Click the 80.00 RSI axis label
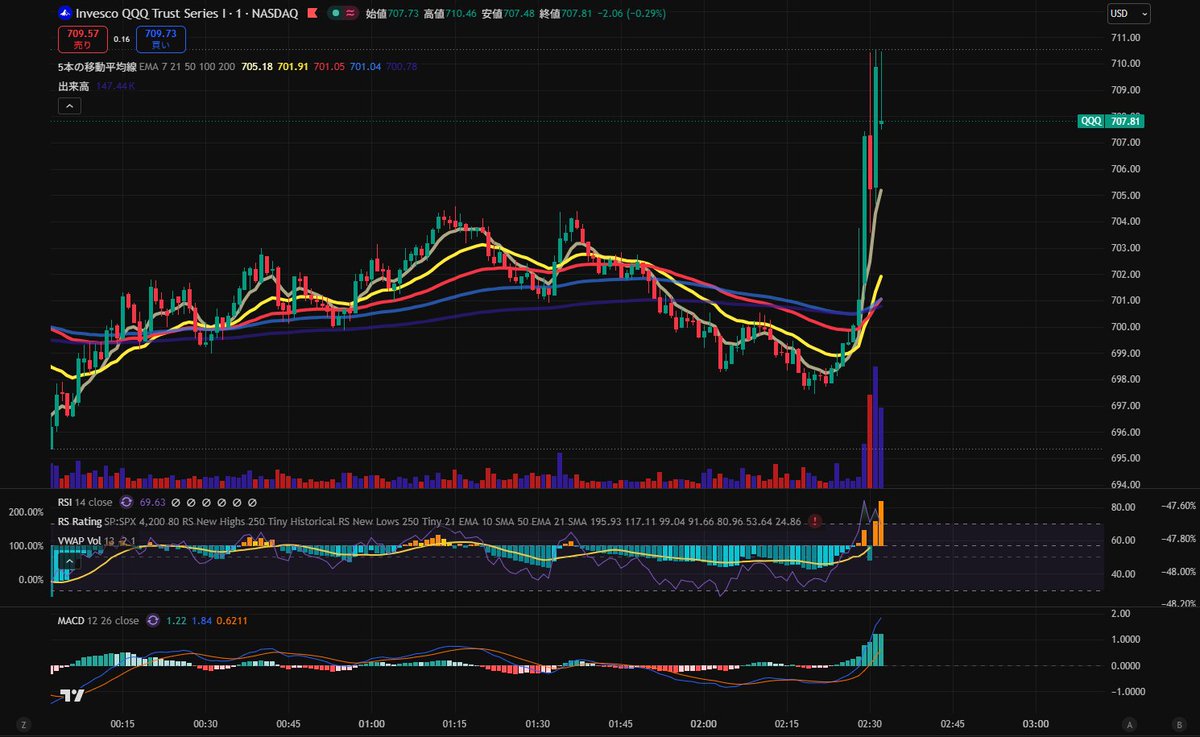 (x=1122, y=506)
